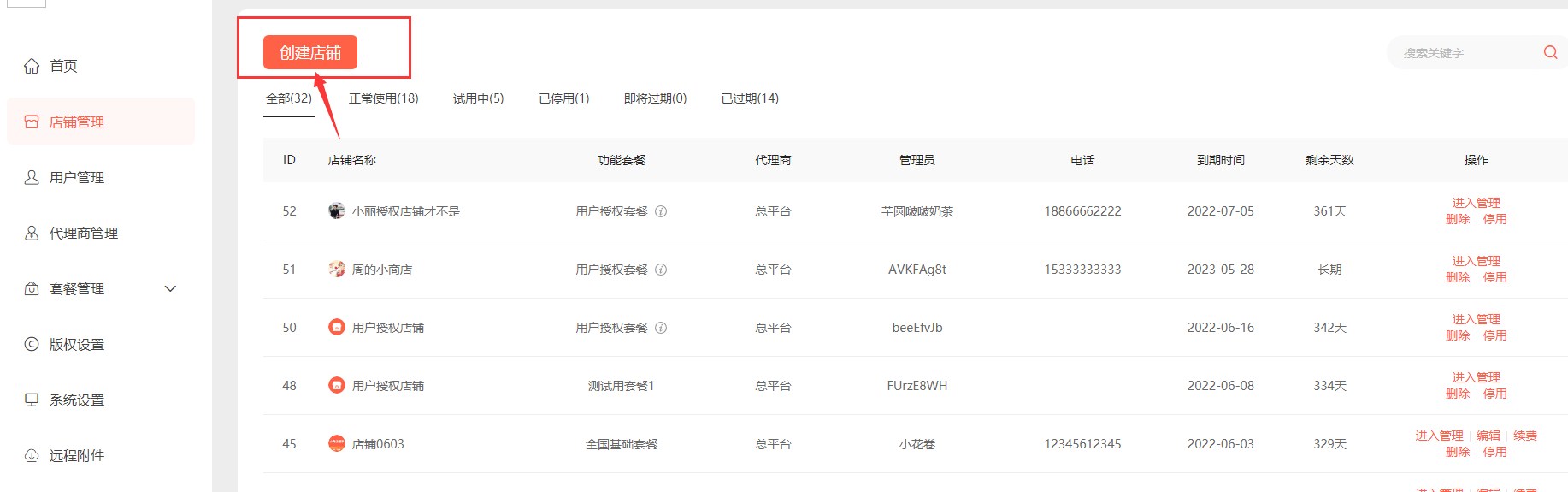Click package name 测试用套餐1
This screenshot has width=1568, height=492.
pyautogui.click(x=622, y=386)
